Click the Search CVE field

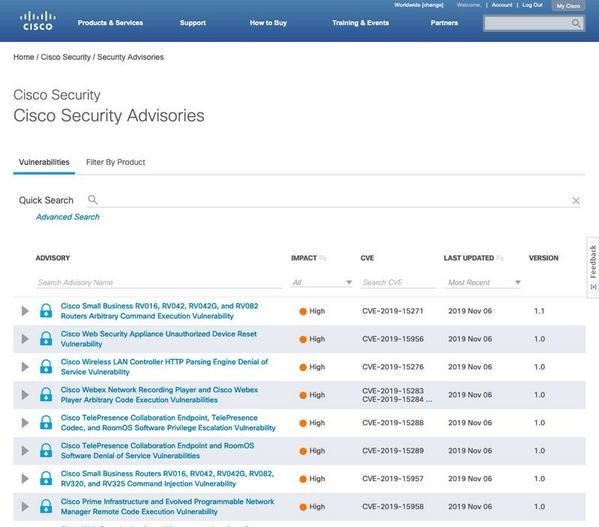(x=398, y=283)
